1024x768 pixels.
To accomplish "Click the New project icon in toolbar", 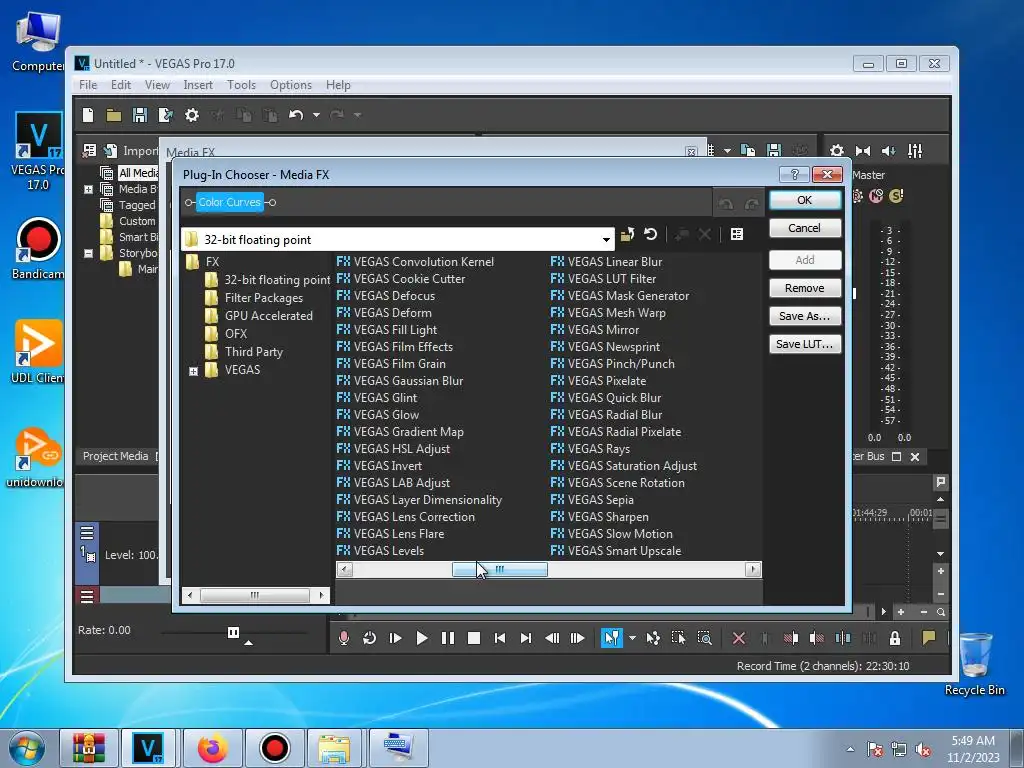I will coord(88,115).
